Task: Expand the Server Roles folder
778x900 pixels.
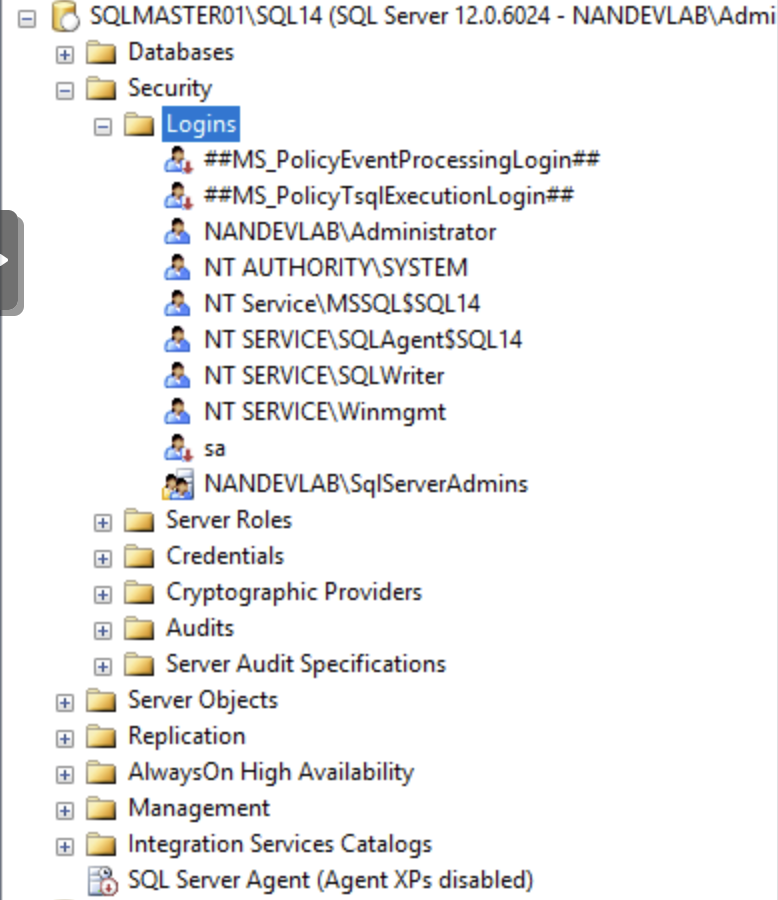Action: [102, 522]
